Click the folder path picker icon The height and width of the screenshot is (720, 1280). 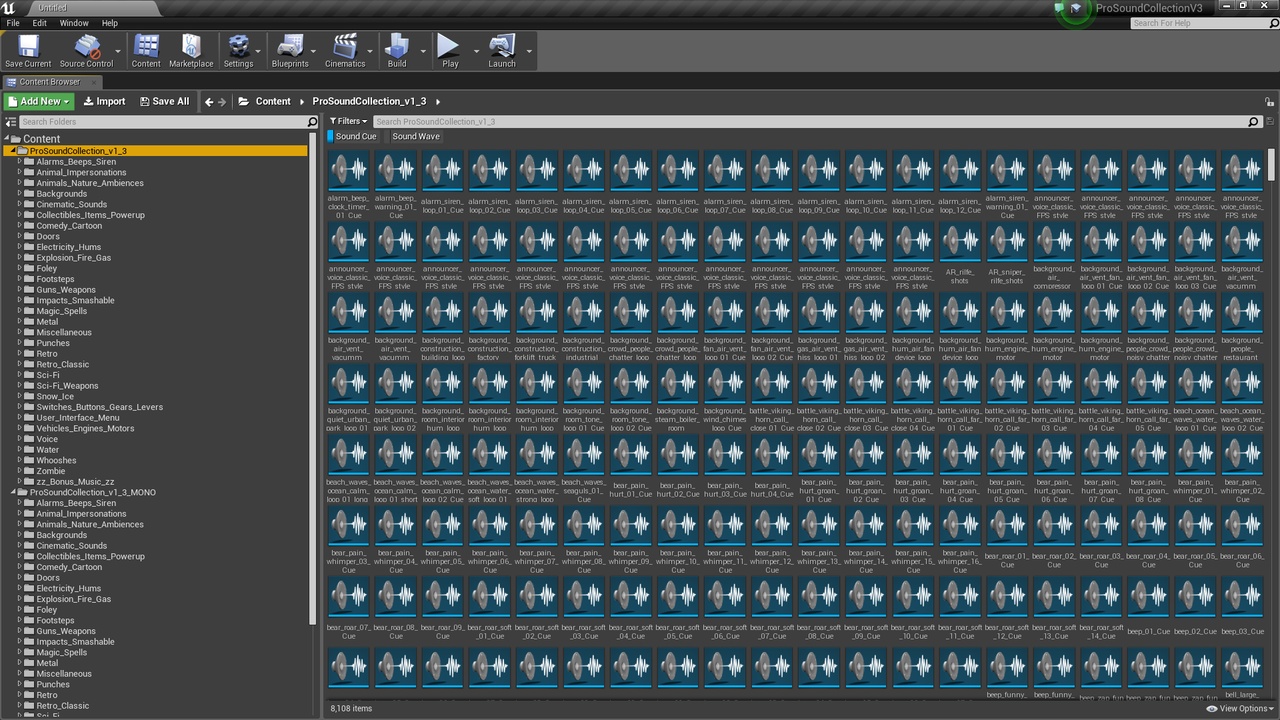click(243, 101)
